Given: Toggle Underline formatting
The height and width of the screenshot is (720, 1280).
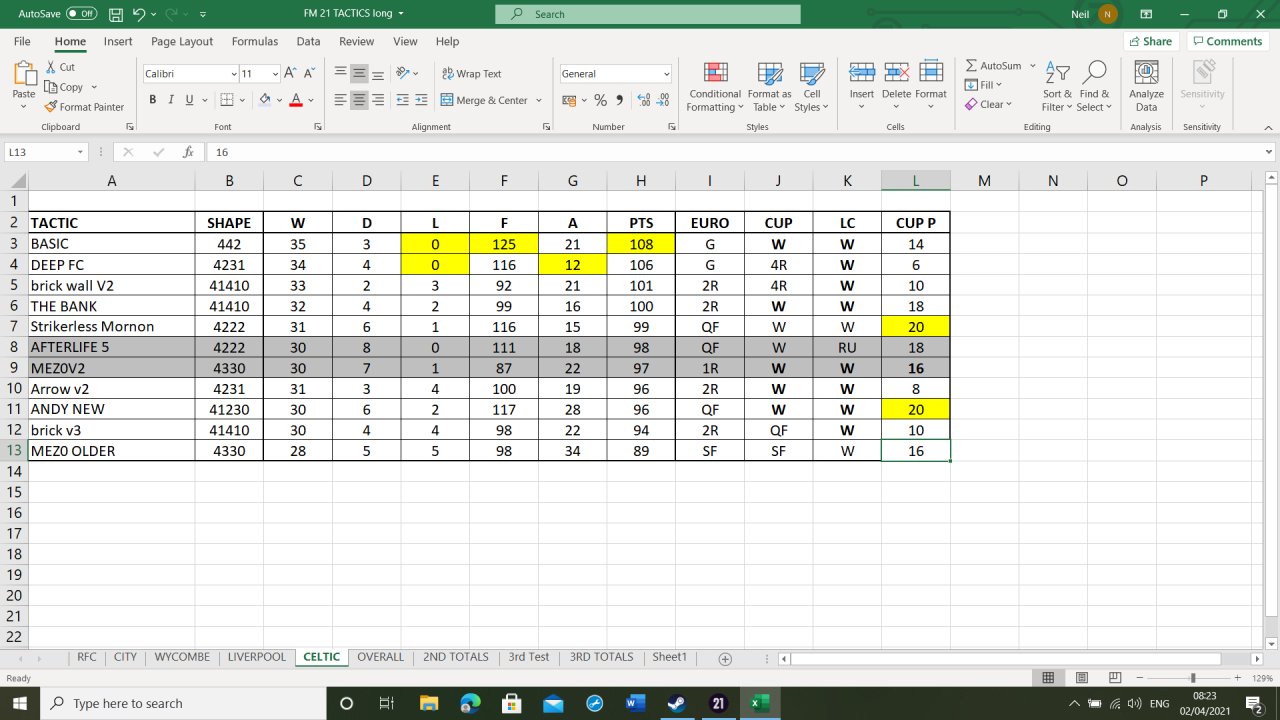Looking at the screenshot, I should click(189, 100).
